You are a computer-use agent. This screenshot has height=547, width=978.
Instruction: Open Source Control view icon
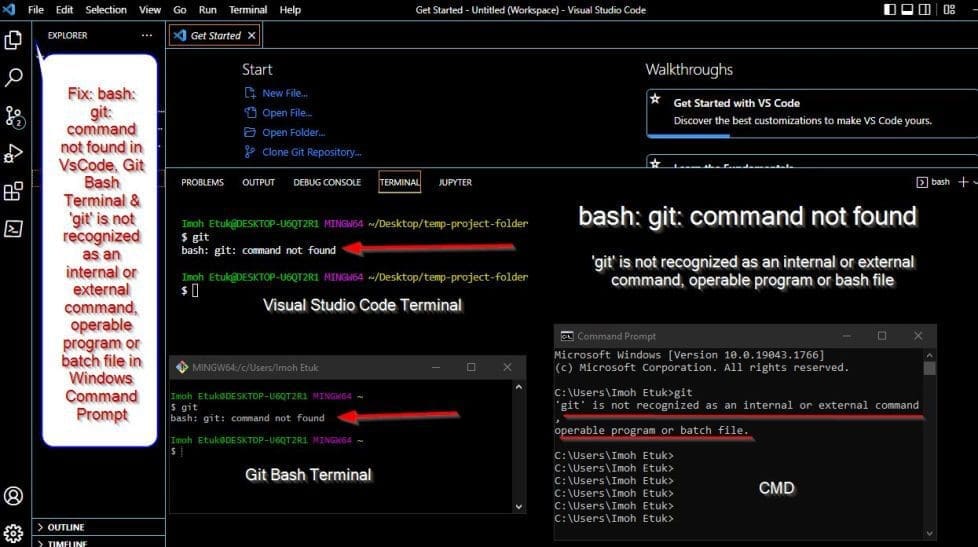click(x=14, y=116)
